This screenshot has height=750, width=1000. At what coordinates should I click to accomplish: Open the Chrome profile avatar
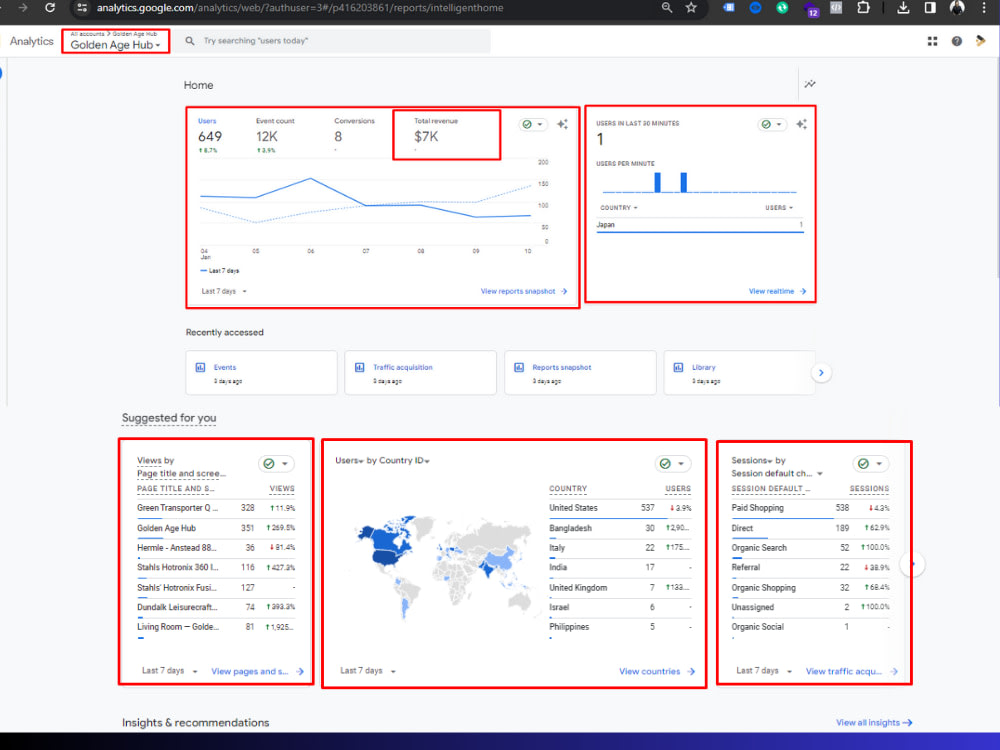coord(957,8)
